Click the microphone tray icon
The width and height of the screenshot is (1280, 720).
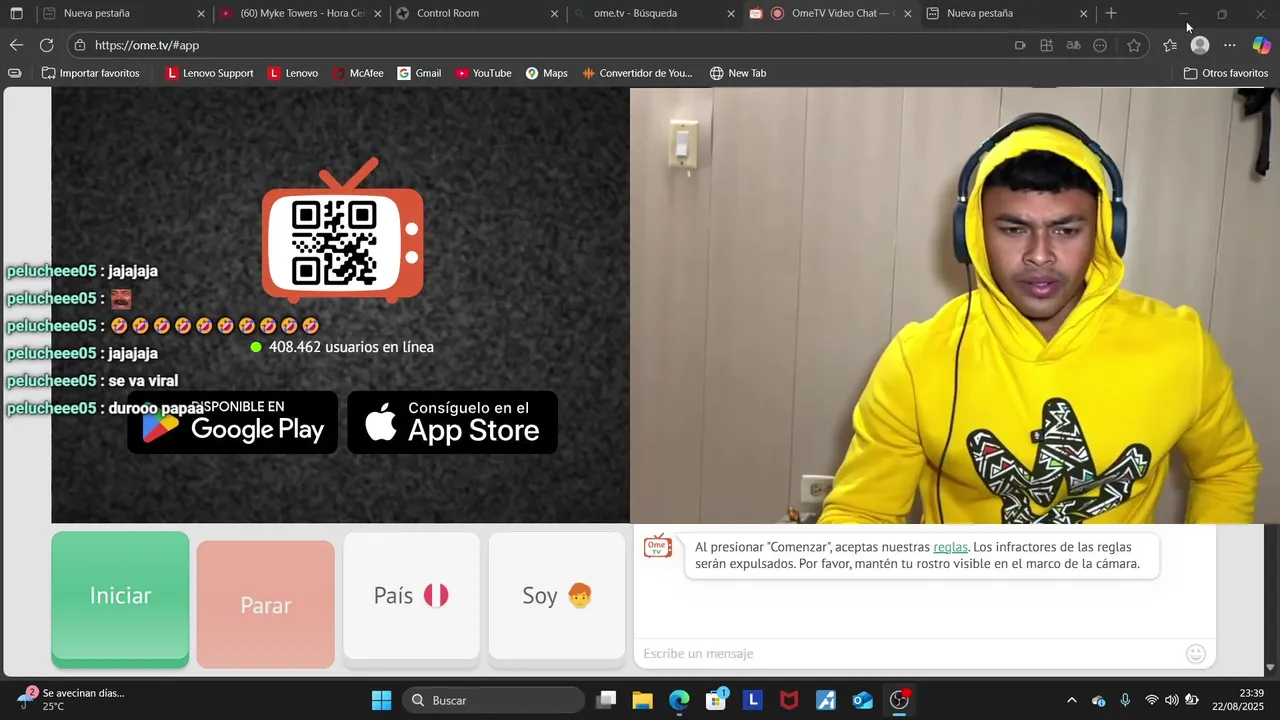click(x=1125, y=700)
